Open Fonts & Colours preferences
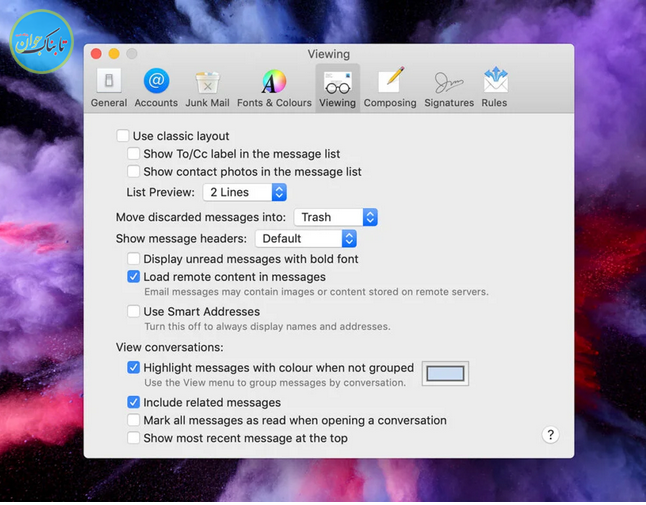 coord(274,82)
